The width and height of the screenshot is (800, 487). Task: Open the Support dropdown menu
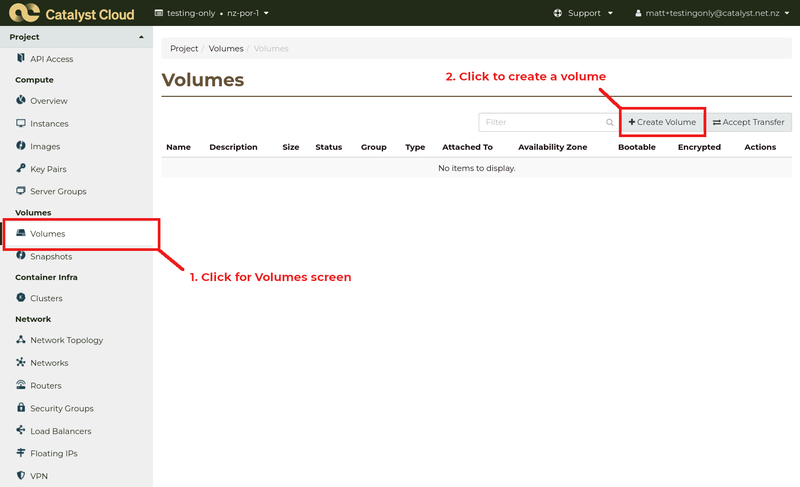point(583,13)
